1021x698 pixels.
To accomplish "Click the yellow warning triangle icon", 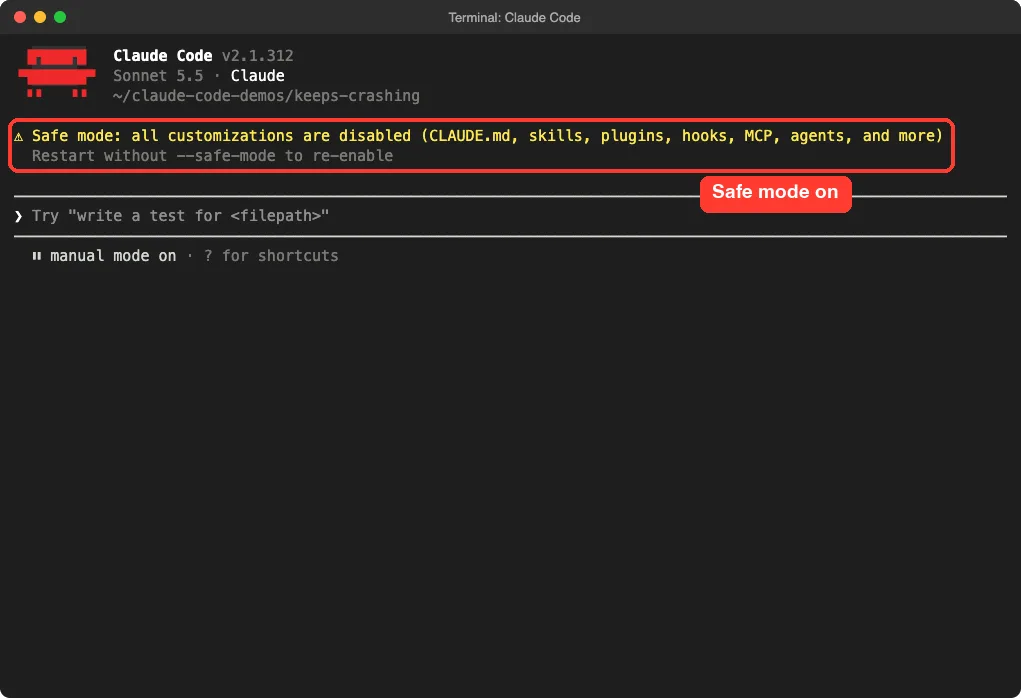I will click(x=18, y=137).
